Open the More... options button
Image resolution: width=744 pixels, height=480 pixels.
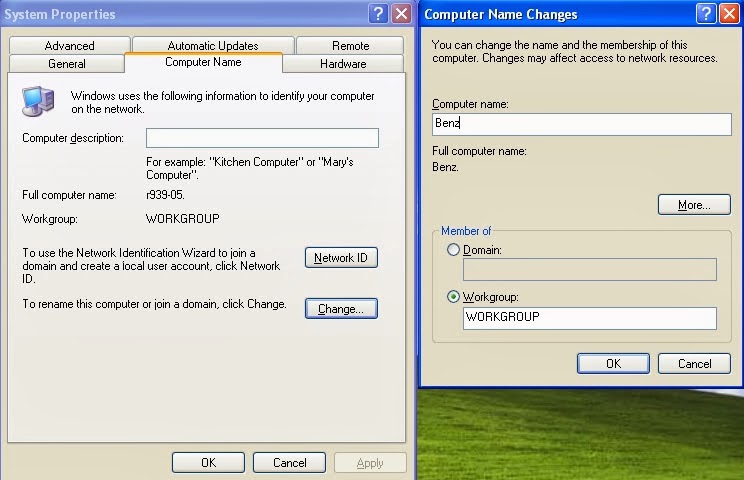point(694,205)
